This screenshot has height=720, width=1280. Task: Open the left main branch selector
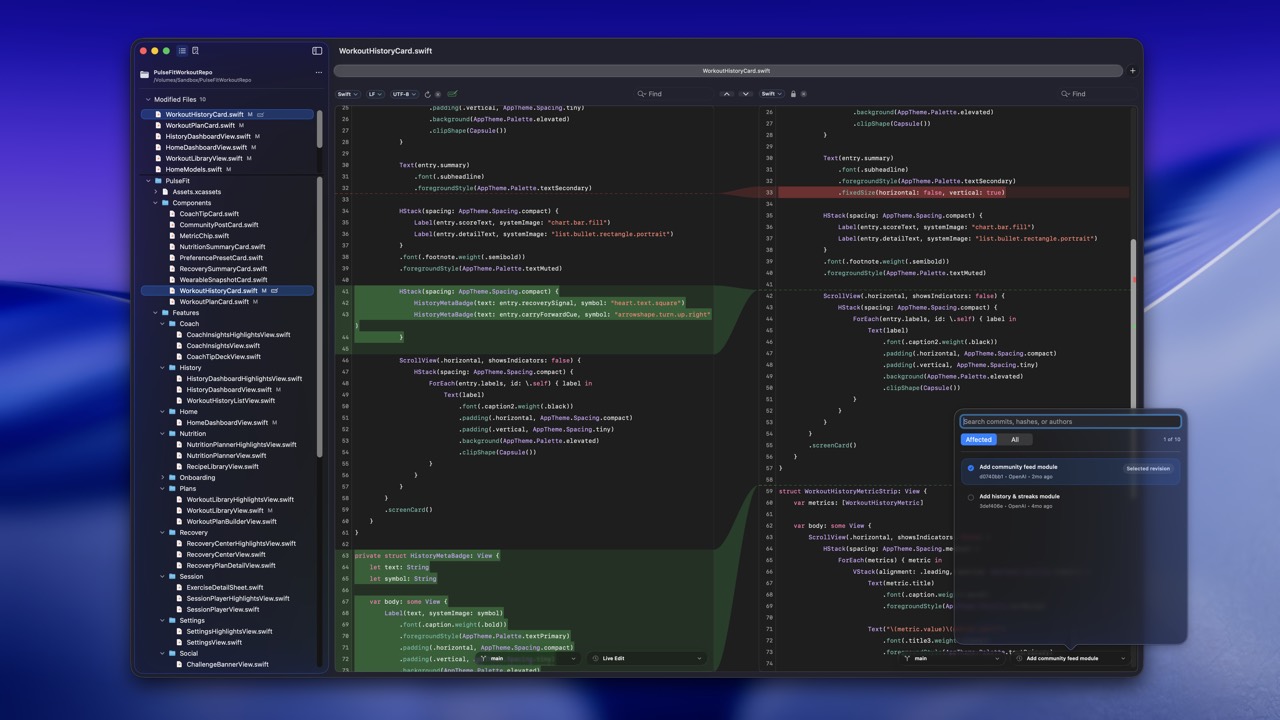[x=528, y=658]
